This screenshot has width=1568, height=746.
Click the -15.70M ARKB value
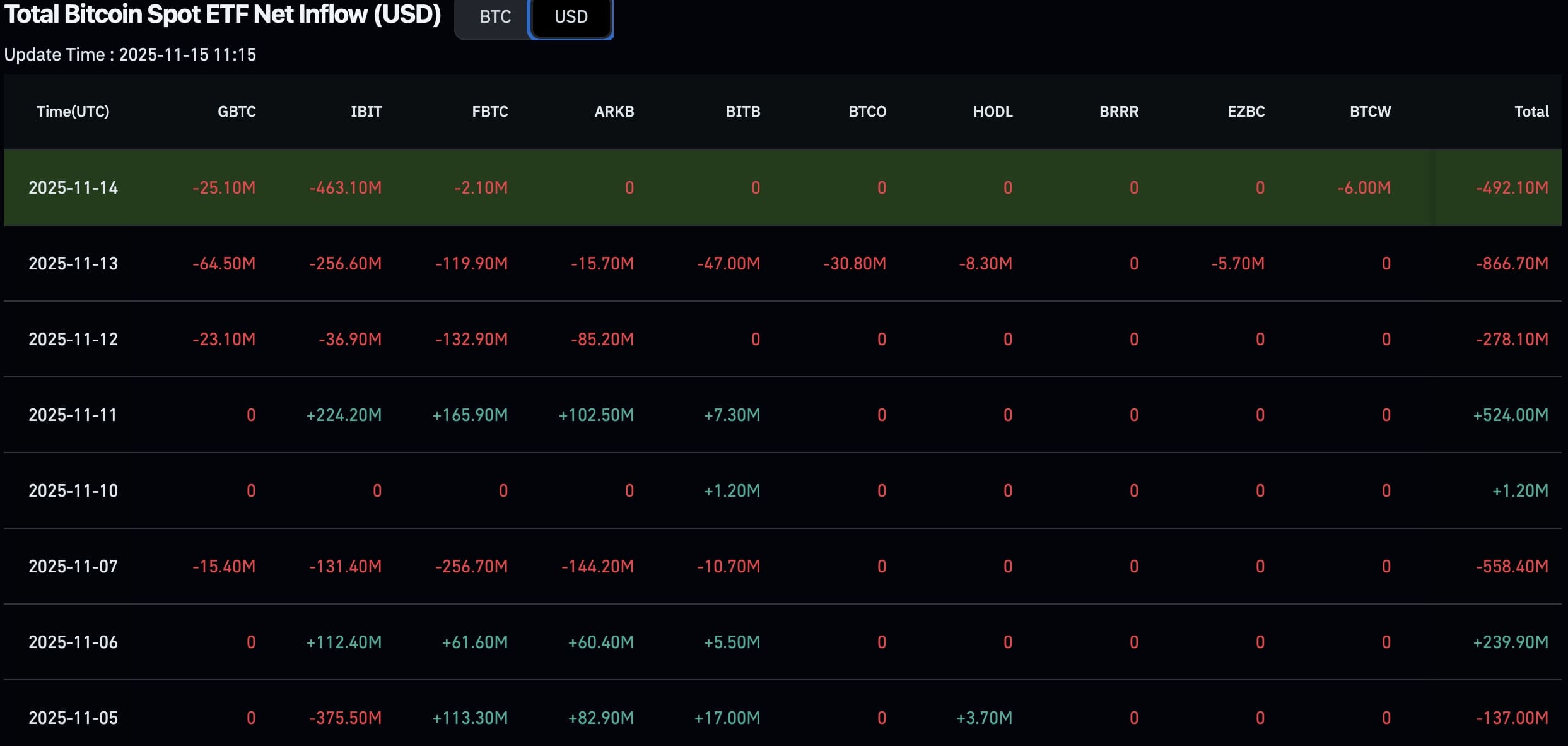602,264
